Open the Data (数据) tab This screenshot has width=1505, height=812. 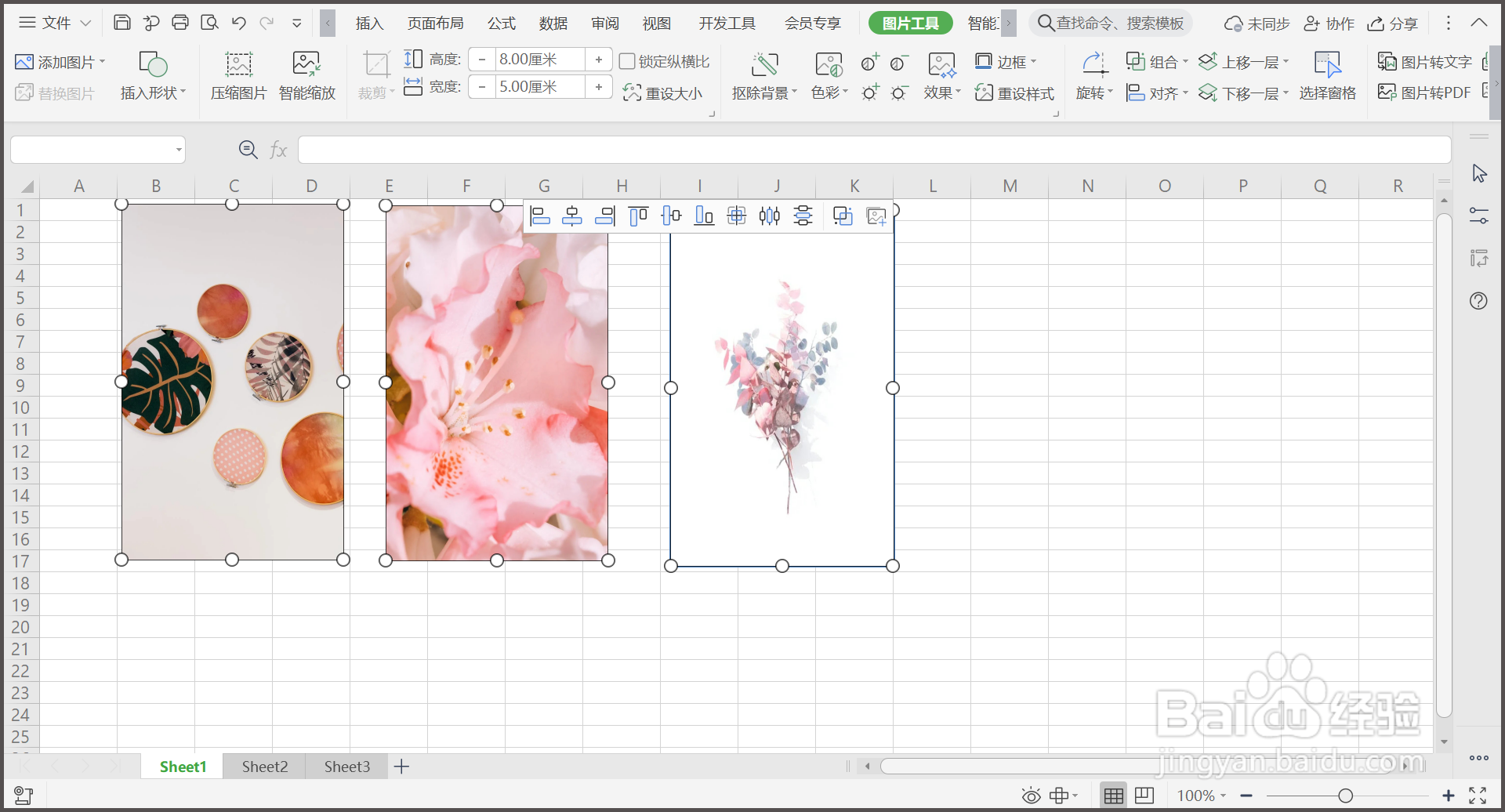pyautogui.click(x=553, y=23)
